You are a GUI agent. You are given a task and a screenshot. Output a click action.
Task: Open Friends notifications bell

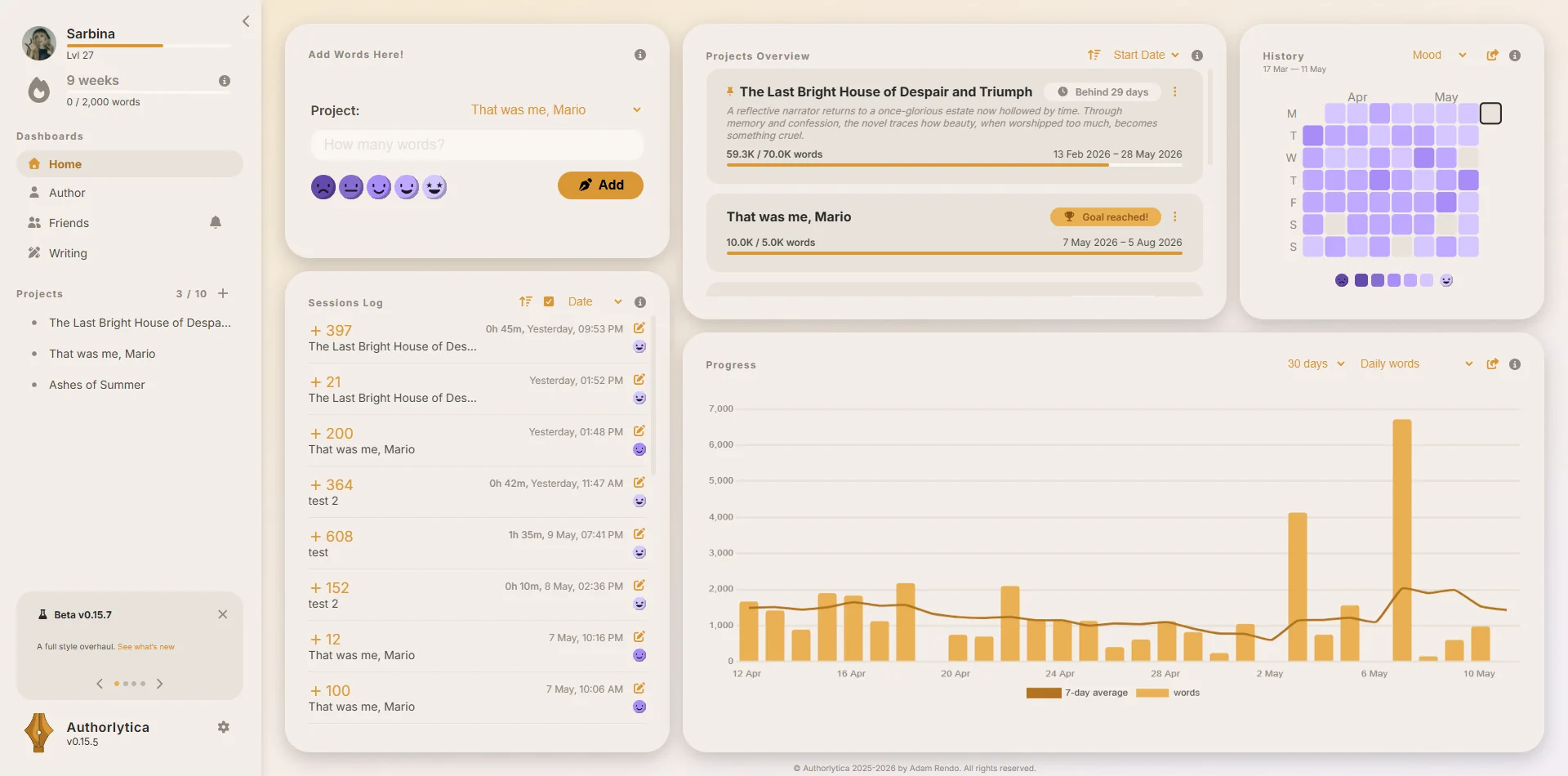(x=216, y=222)
